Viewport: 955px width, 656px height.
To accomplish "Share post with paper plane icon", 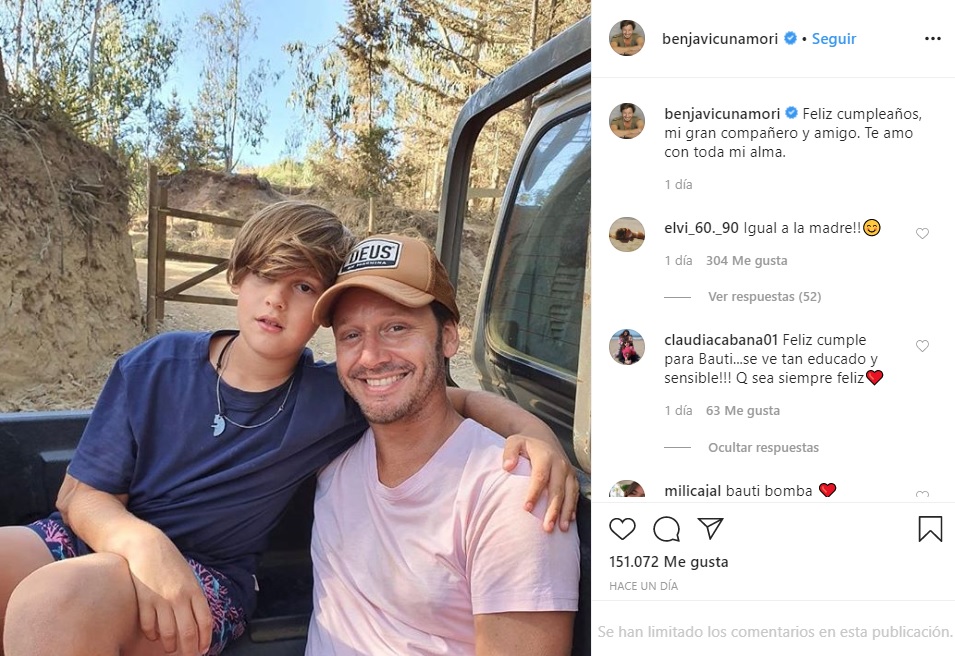I will point(710,529).
